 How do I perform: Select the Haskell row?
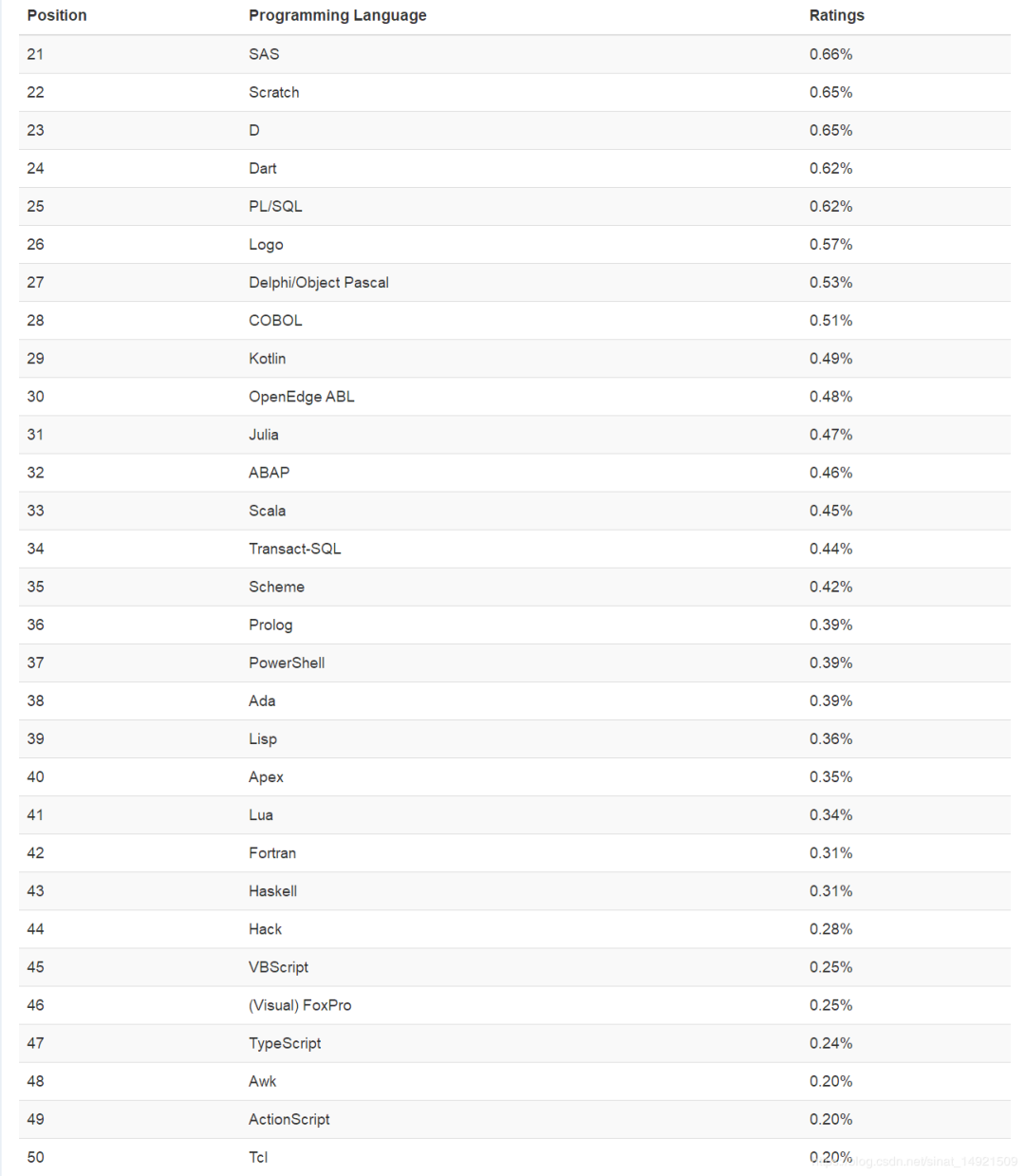(272, 890)
